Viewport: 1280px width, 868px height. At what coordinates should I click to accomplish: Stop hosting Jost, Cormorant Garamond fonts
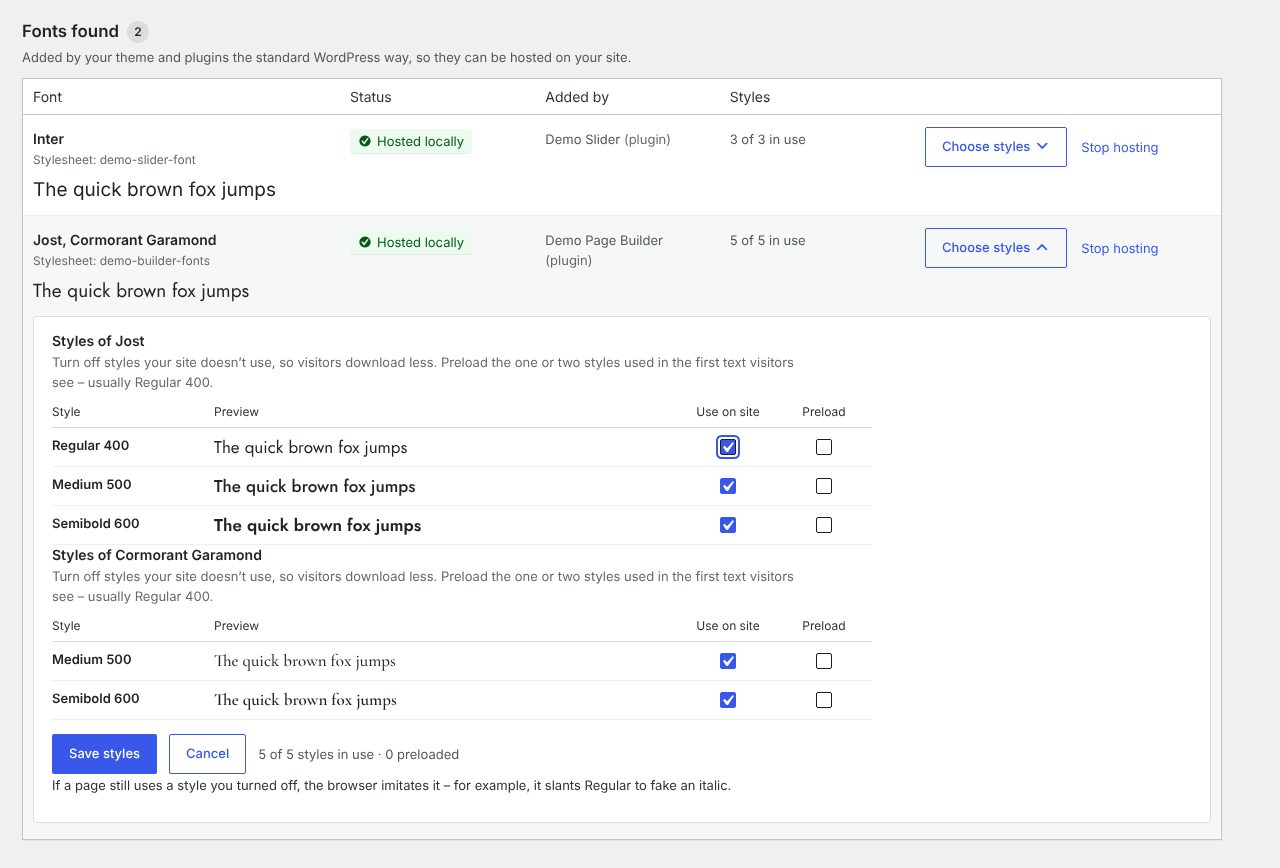click(1120, 249)
